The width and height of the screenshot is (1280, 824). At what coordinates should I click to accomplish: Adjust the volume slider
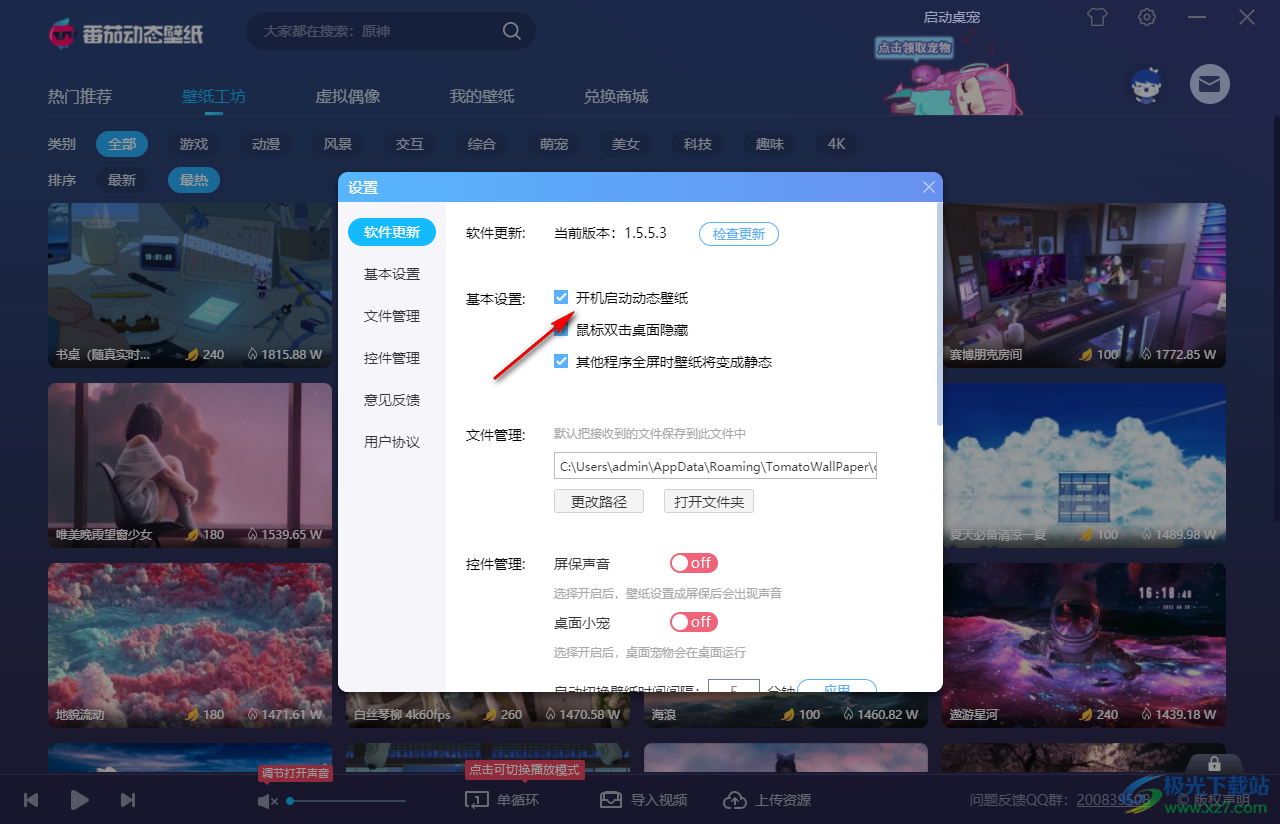347,801
